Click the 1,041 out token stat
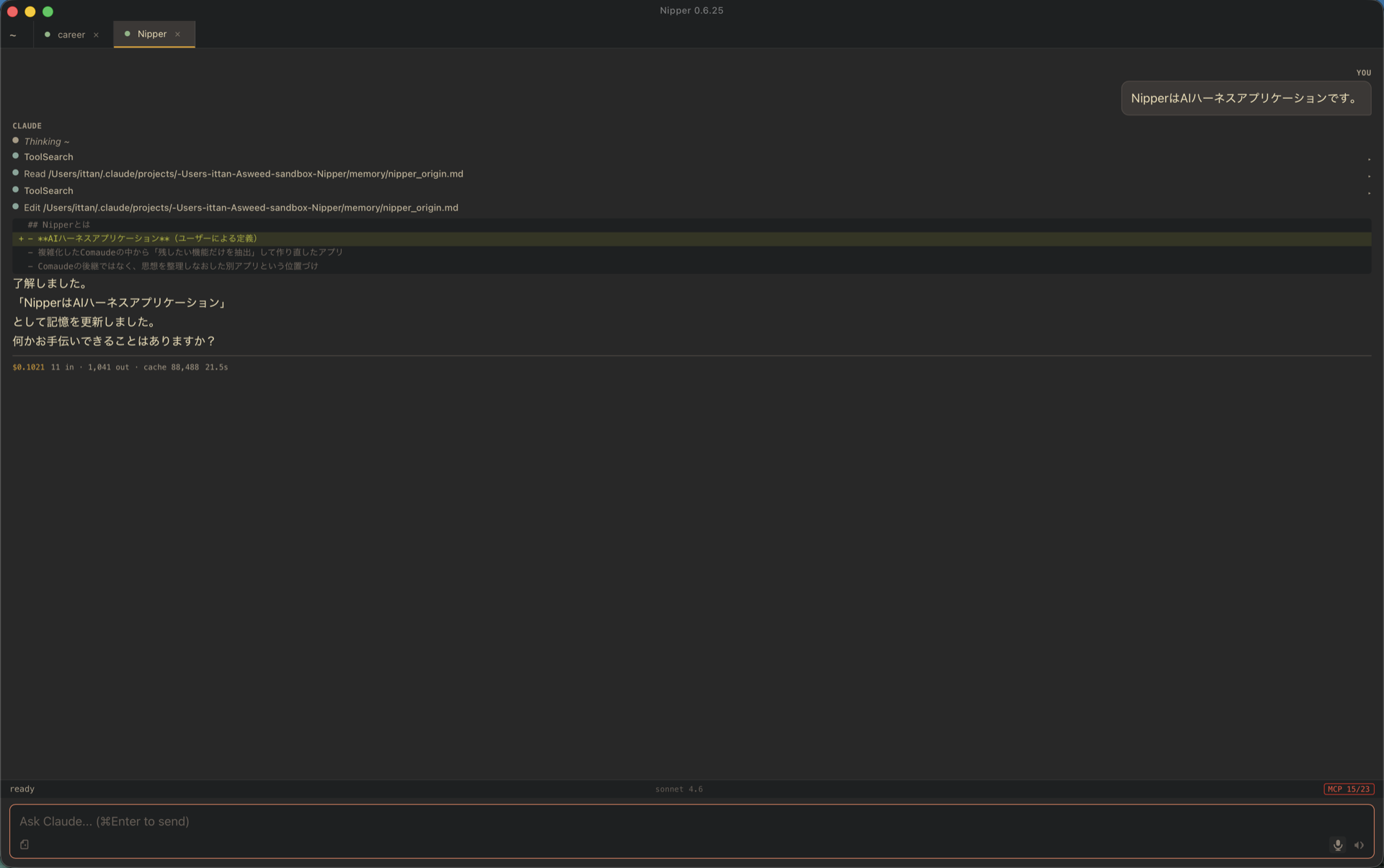The image size is (1384, 868). (108, 367)
